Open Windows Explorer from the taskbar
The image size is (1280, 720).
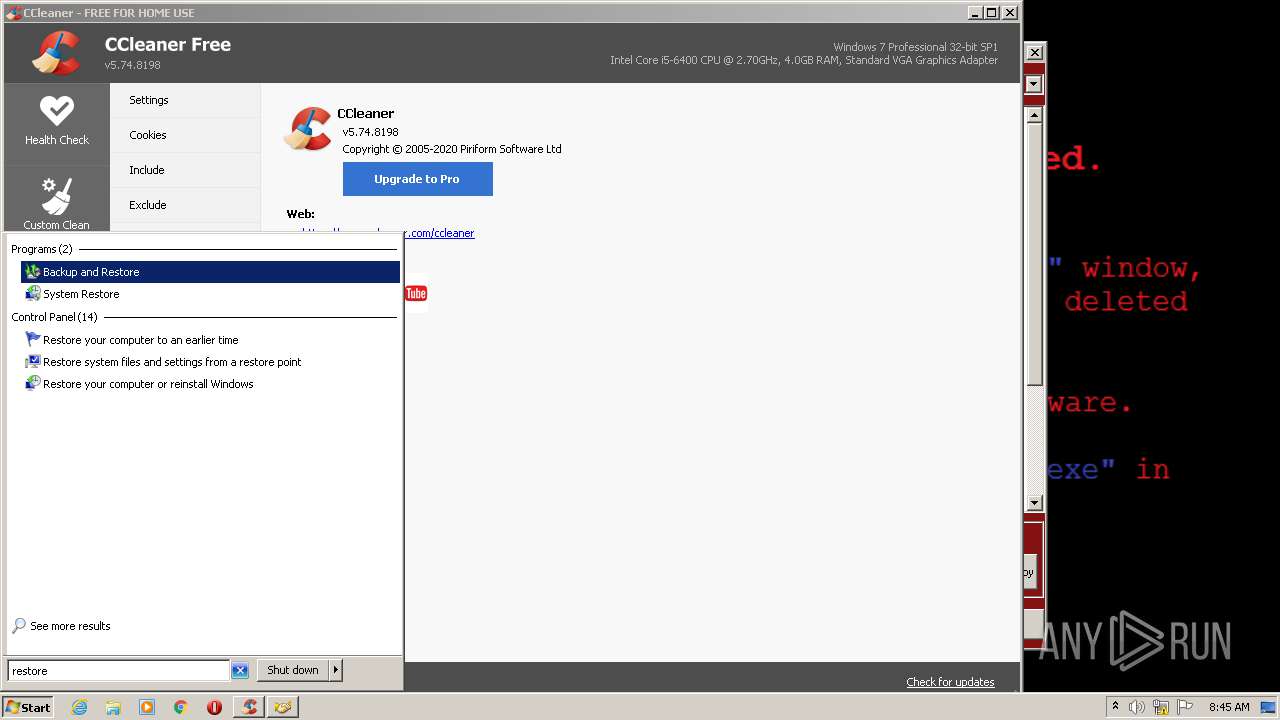click(x=113, y=707)
